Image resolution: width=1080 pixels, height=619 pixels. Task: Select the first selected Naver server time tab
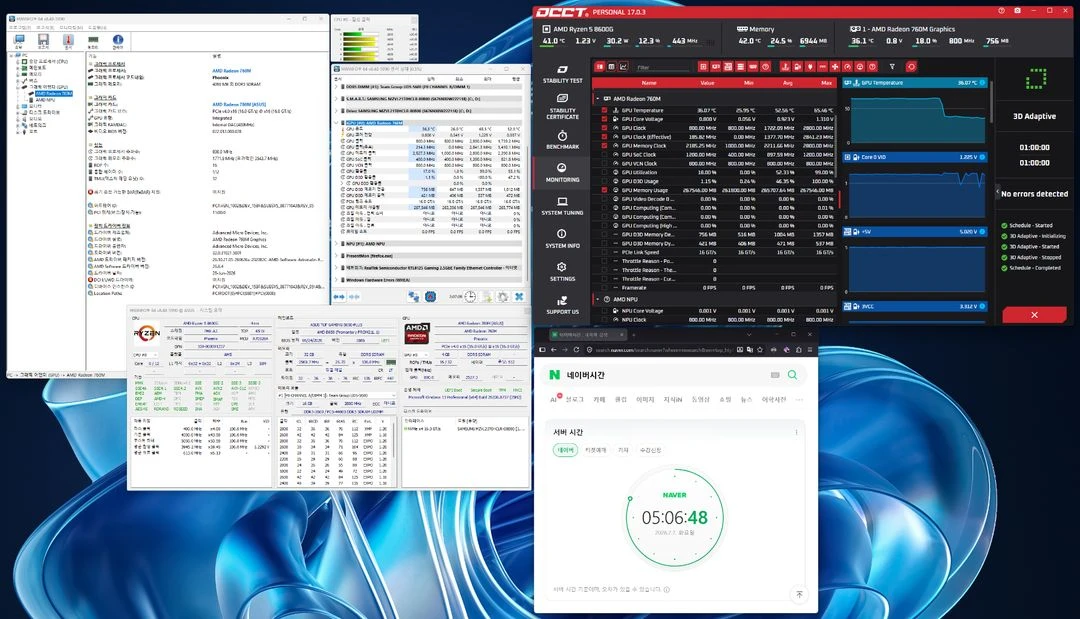click(565, 450)
